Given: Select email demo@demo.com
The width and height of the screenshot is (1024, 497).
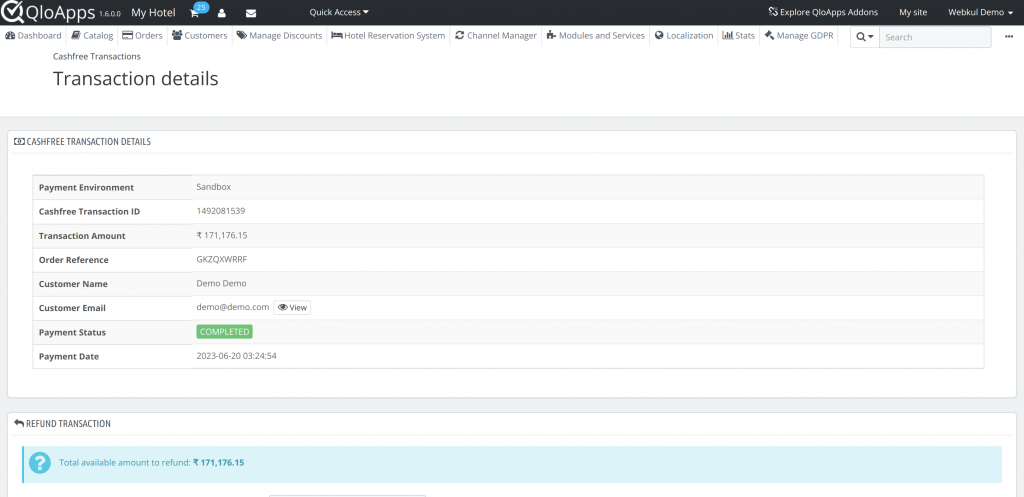Looking at the screenshot, I should pyautogui.click(x=232, y=307).
